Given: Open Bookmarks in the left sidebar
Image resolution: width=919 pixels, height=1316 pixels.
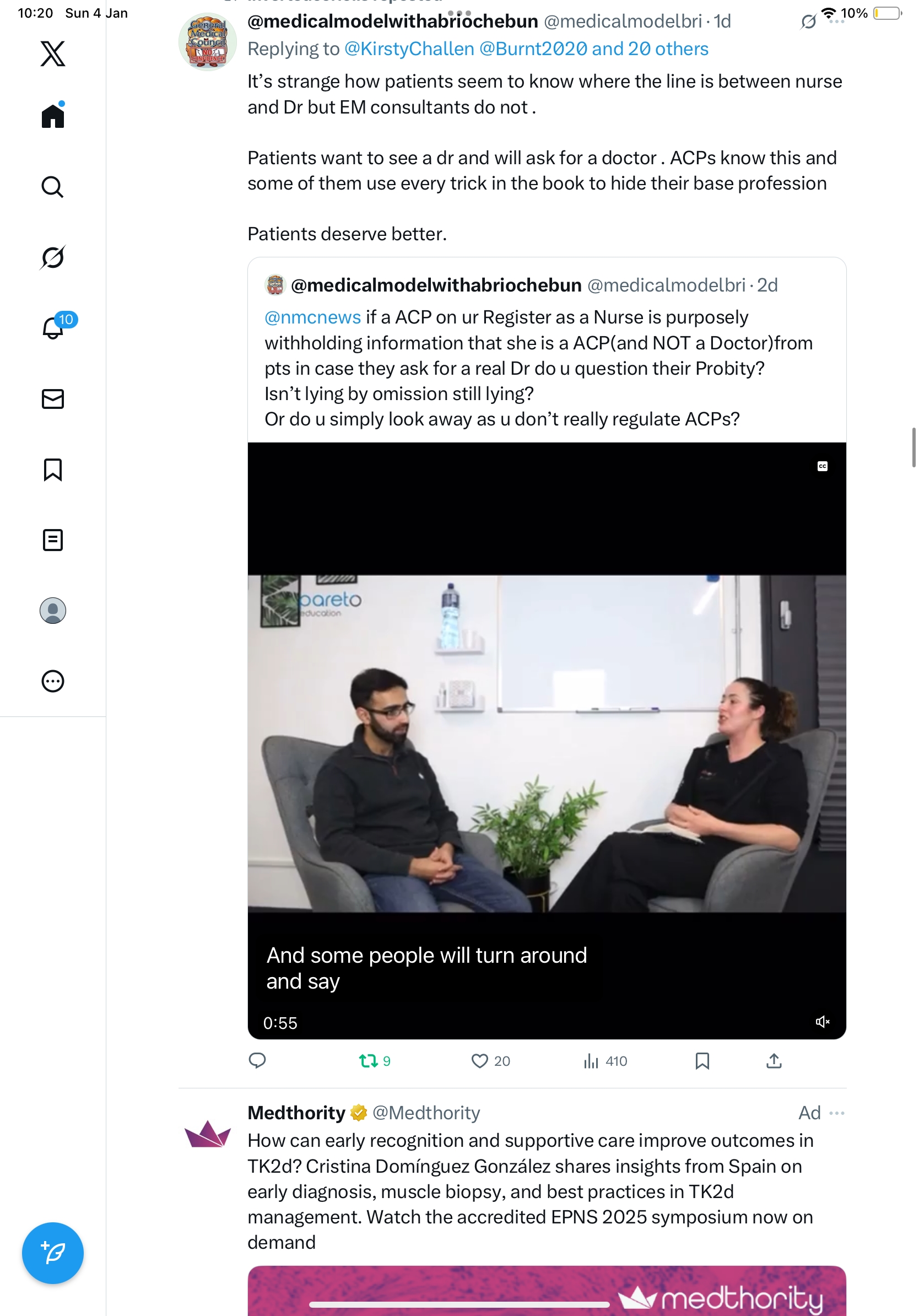Looking at the screenshot, I should (53, 470).
